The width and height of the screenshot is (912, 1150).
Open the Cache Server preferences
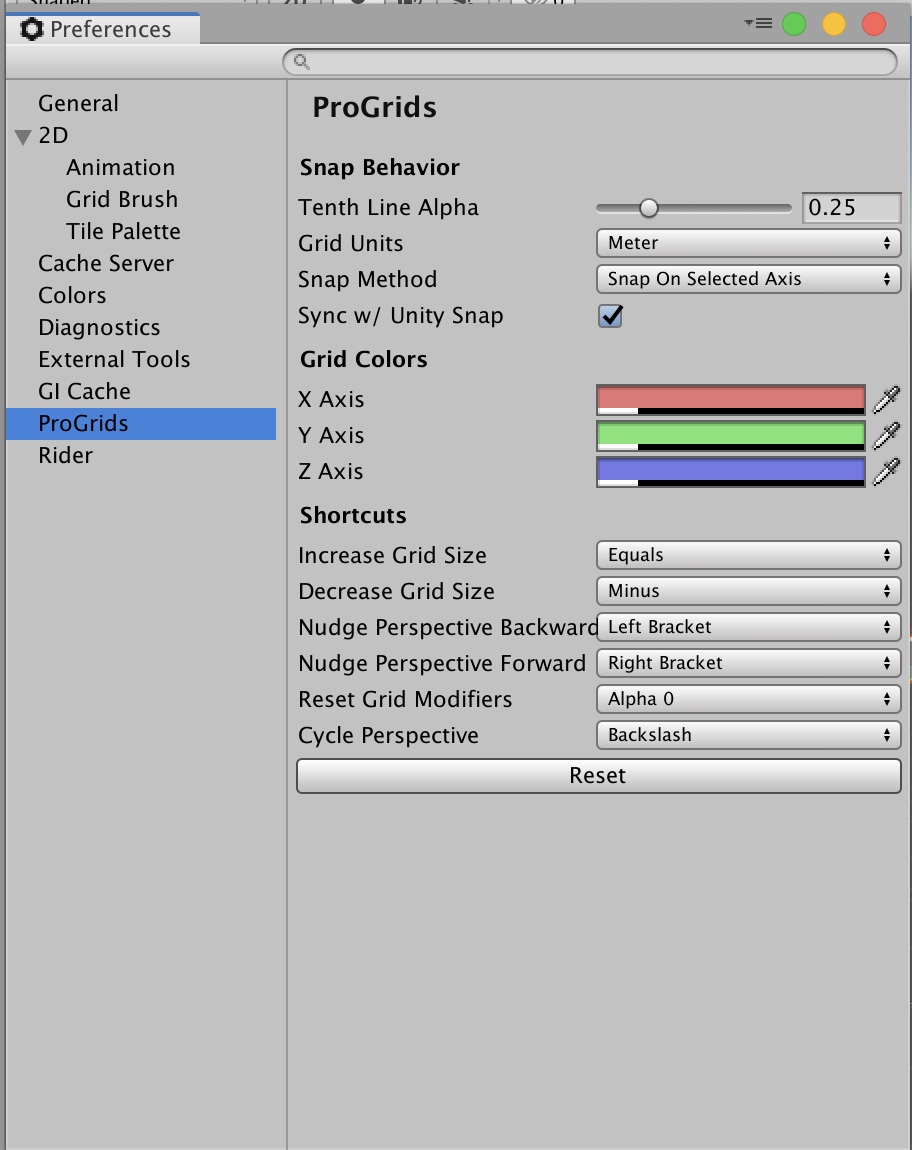(106, 264)
